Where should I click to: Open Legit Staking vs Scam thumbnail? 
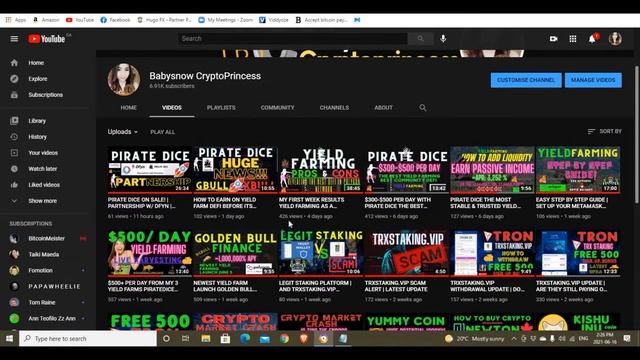[321, 253]
